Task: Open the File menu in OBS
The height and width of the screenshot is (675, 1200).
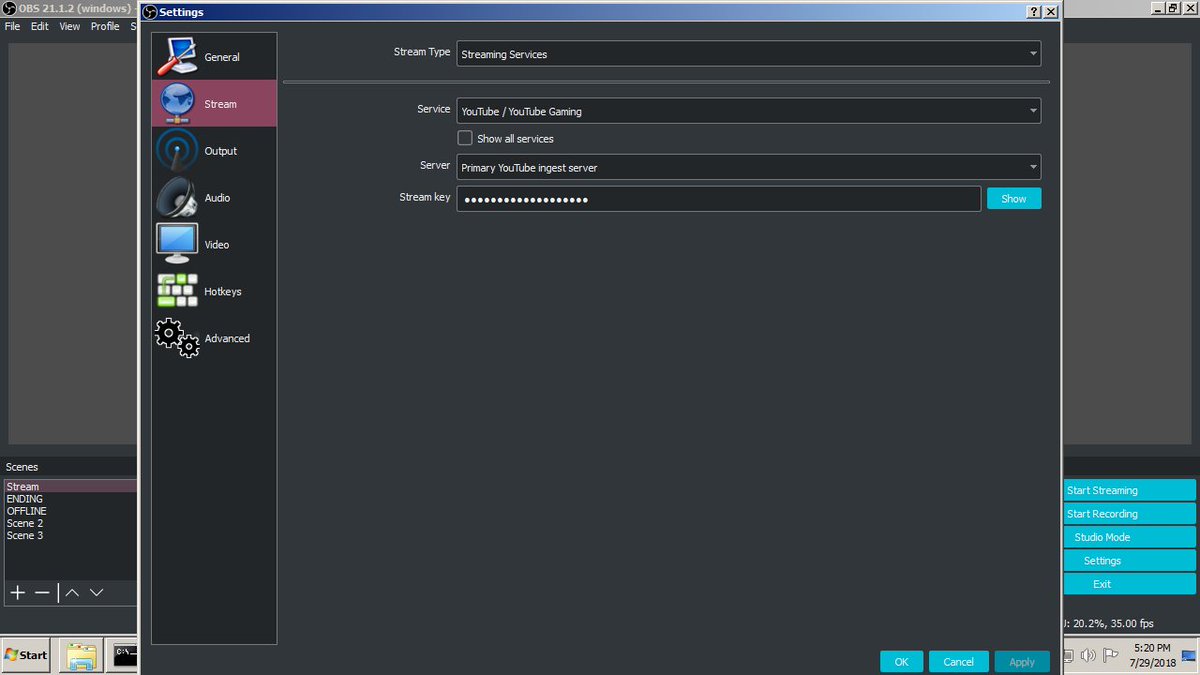Action: [x=12, y=26]
